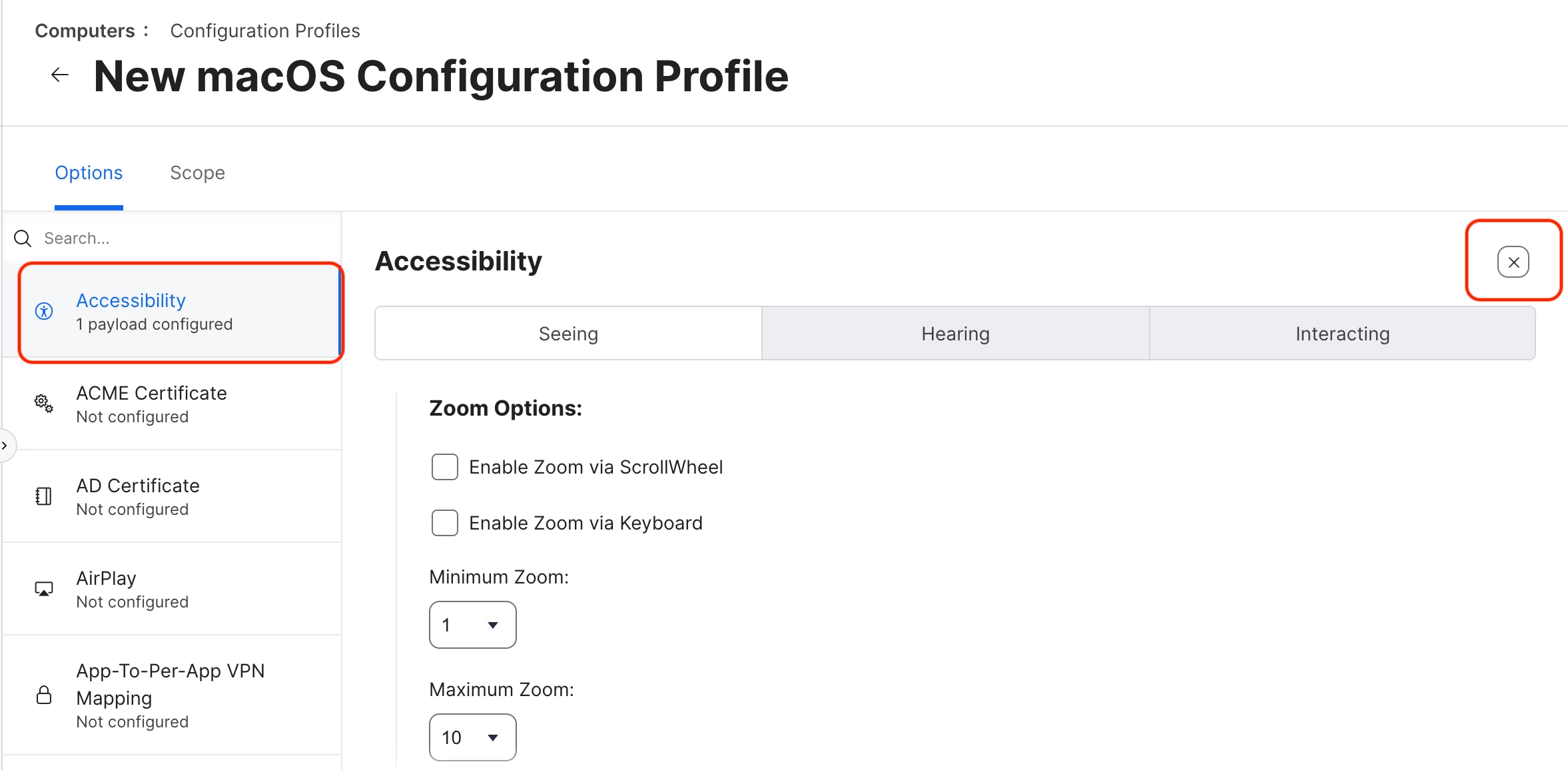Open the Minimum Zoom dropdown

(473, 625)
